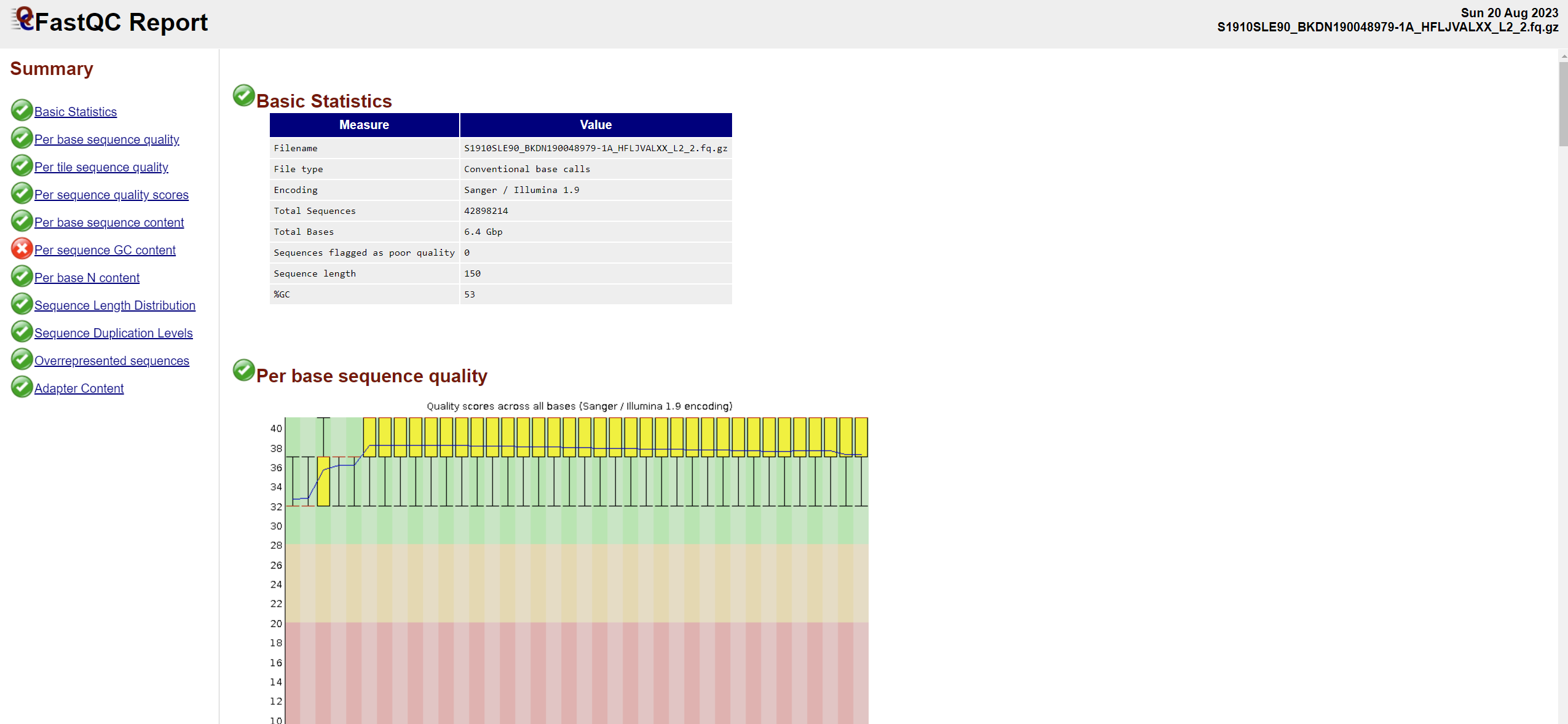Click check icon beside Basic Statistics section heading

243,96
